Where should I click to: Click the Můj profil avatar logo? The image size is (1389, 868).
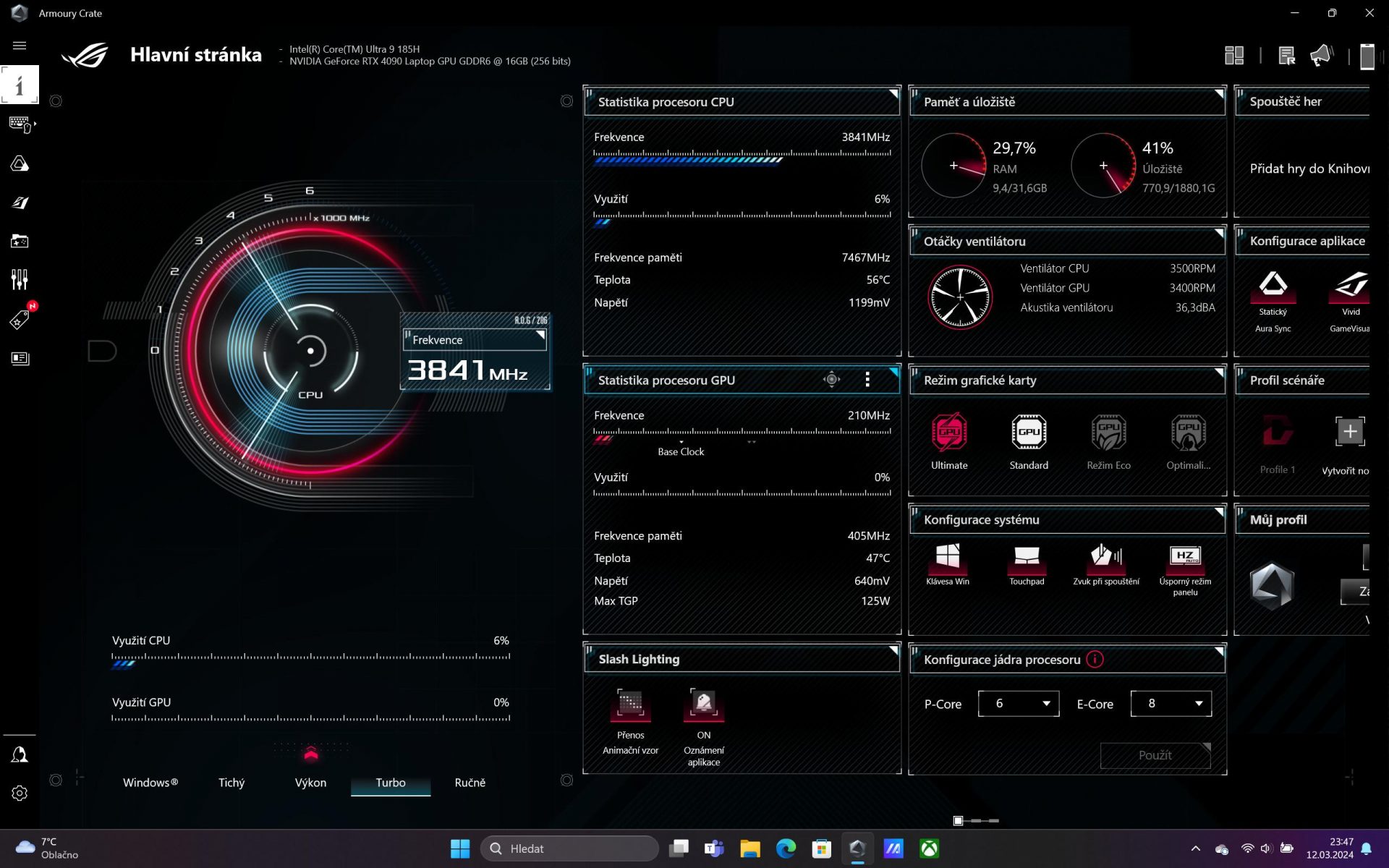[x=1272, y=586]
